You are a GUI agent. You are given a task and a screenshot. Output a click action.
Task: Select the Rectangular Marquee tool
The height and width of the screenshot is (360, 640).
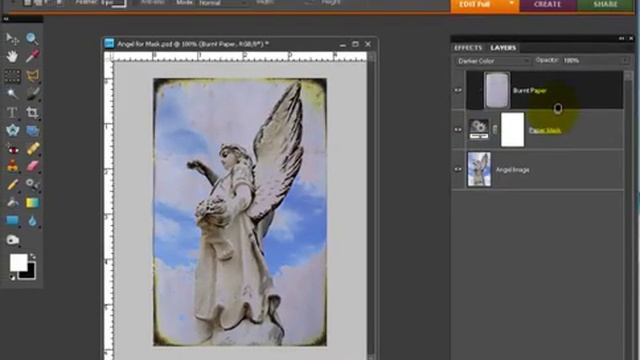tap(12, 76)
